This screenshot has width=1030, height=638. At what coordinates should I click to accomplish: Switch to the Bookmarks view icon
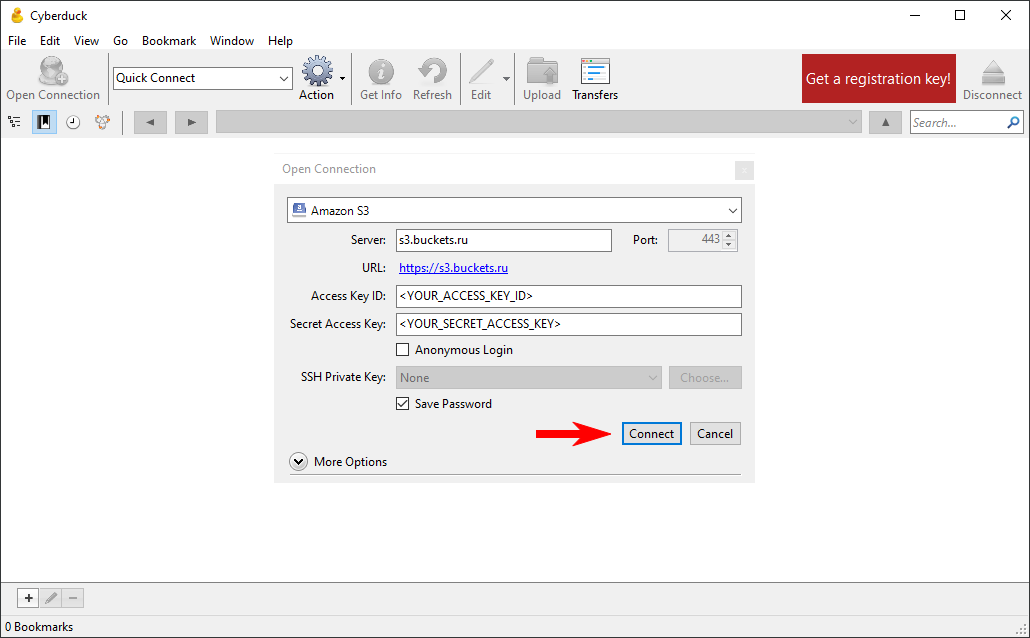tap(44, 122)
